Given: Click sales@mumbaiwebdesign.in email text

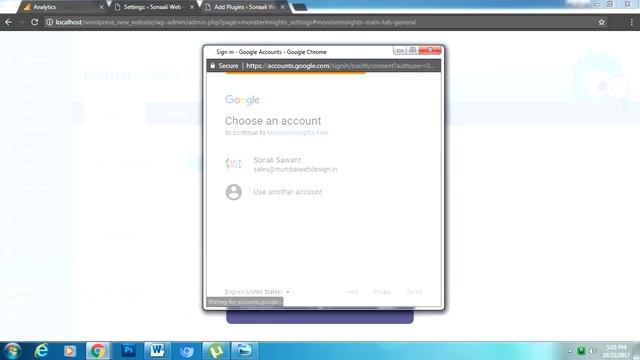Looking at the screenshot, I should [295, 169].
